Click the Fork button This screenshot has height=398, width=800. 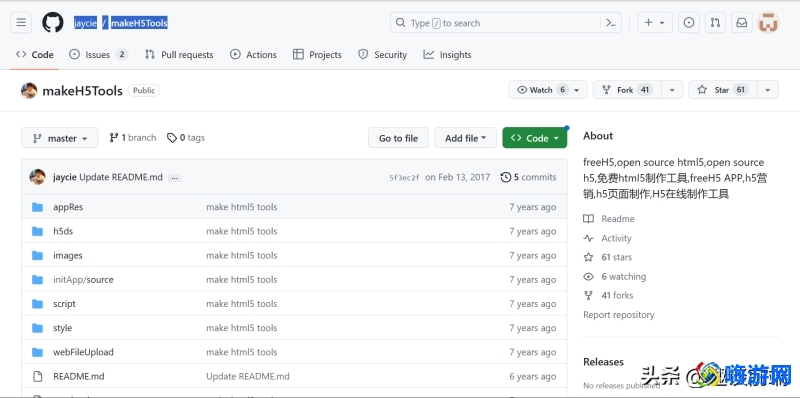tap(627, 90)
